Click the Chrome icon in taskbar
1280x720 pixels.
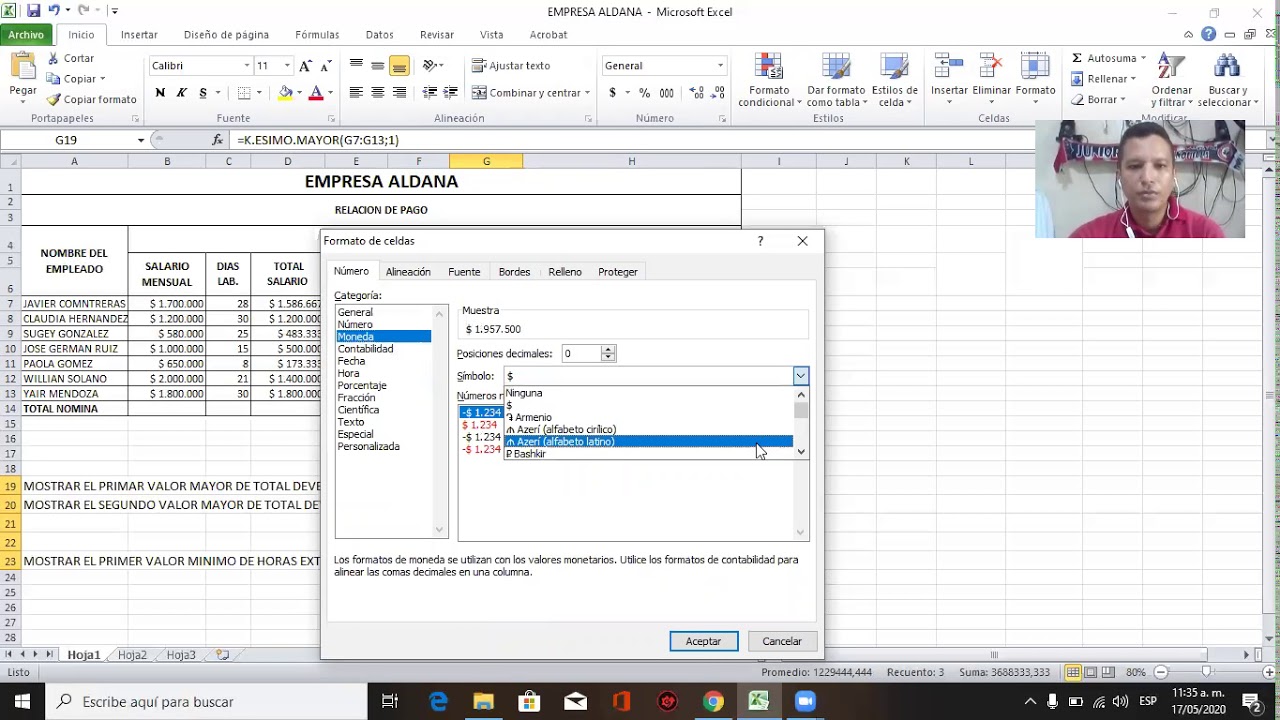pos(713,701)
